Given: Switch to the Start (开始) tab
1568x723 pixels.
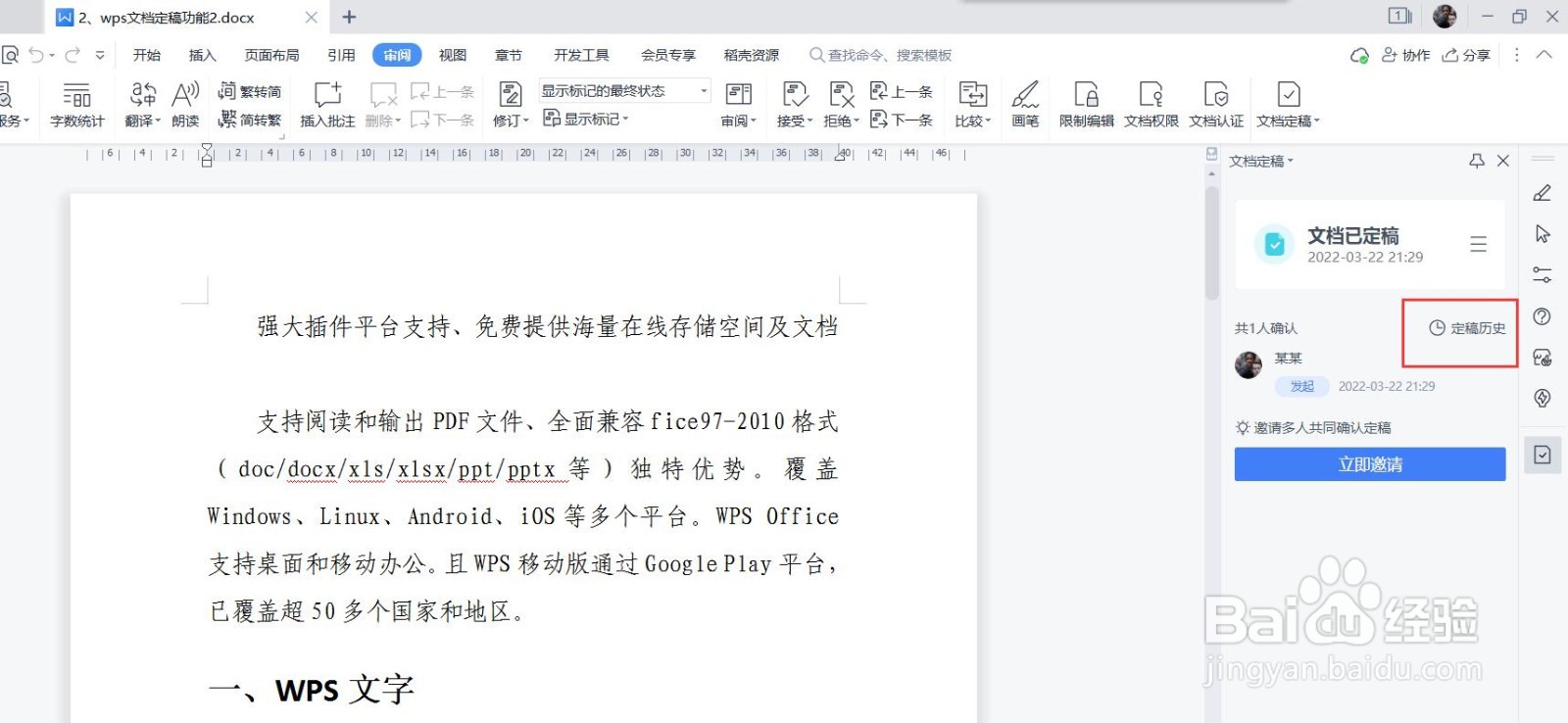Looking at the screenshot, I should click(147, 55).
